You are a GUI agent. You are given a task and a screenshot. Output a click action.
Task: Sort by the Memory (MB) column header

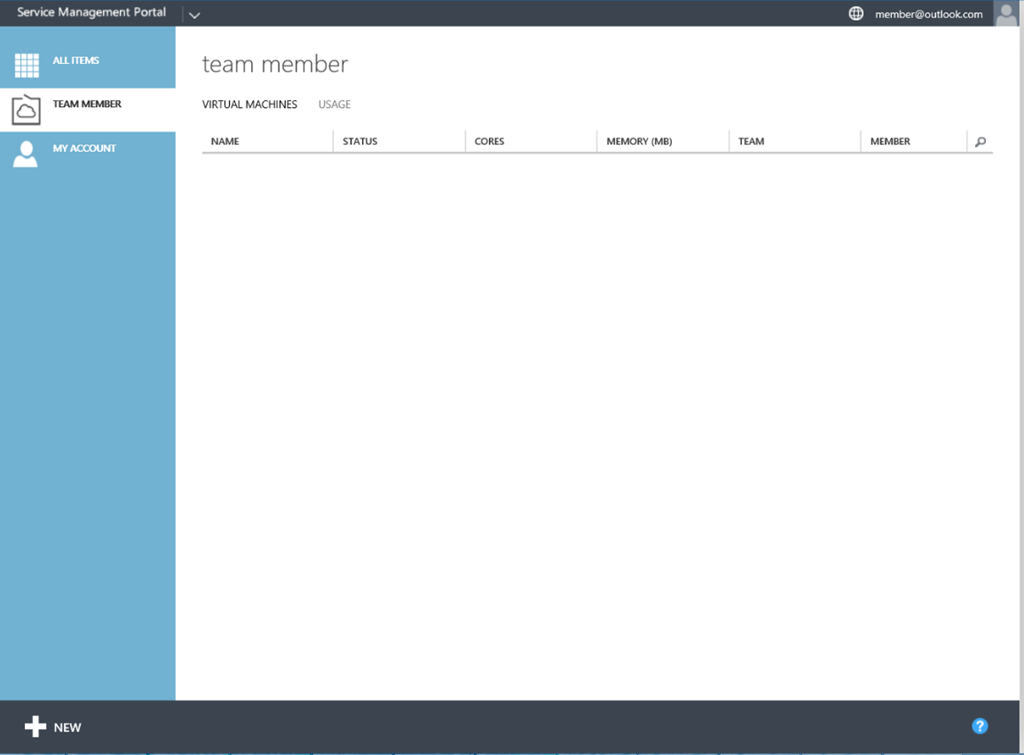coord(639,142)
